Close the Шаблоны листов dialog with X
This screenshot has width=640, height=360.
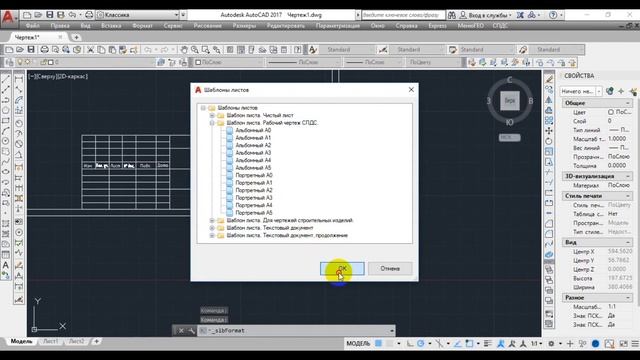tap(411, 89)
